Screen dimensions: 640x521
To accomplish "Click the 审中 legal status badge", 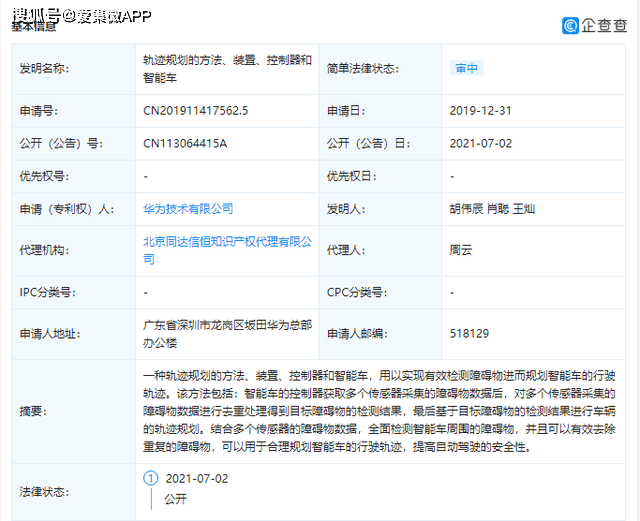I will pos(467,68).
